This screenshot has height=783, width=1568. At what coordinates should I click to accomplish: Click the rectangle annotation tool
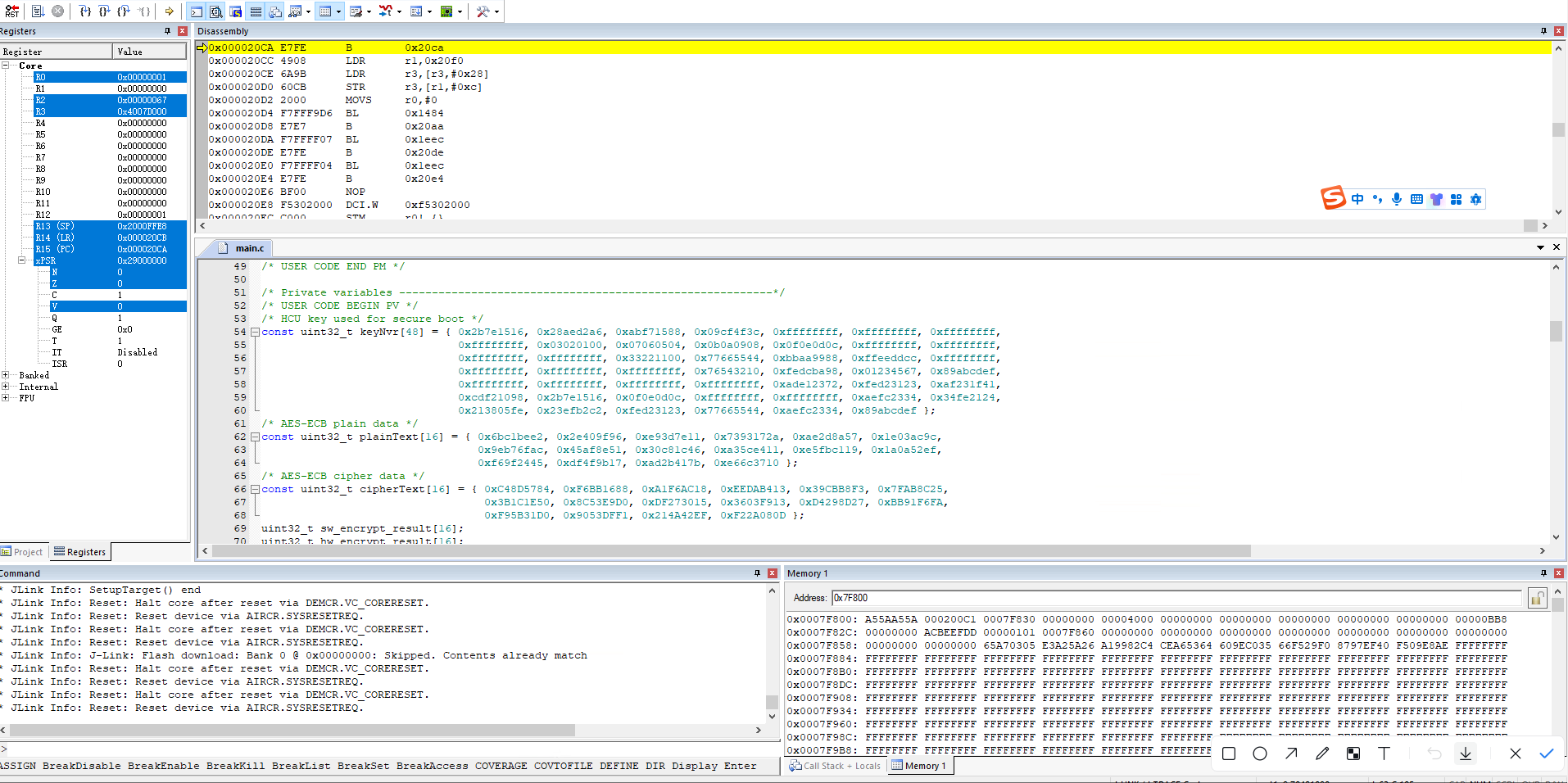(x=1229, y=754)
